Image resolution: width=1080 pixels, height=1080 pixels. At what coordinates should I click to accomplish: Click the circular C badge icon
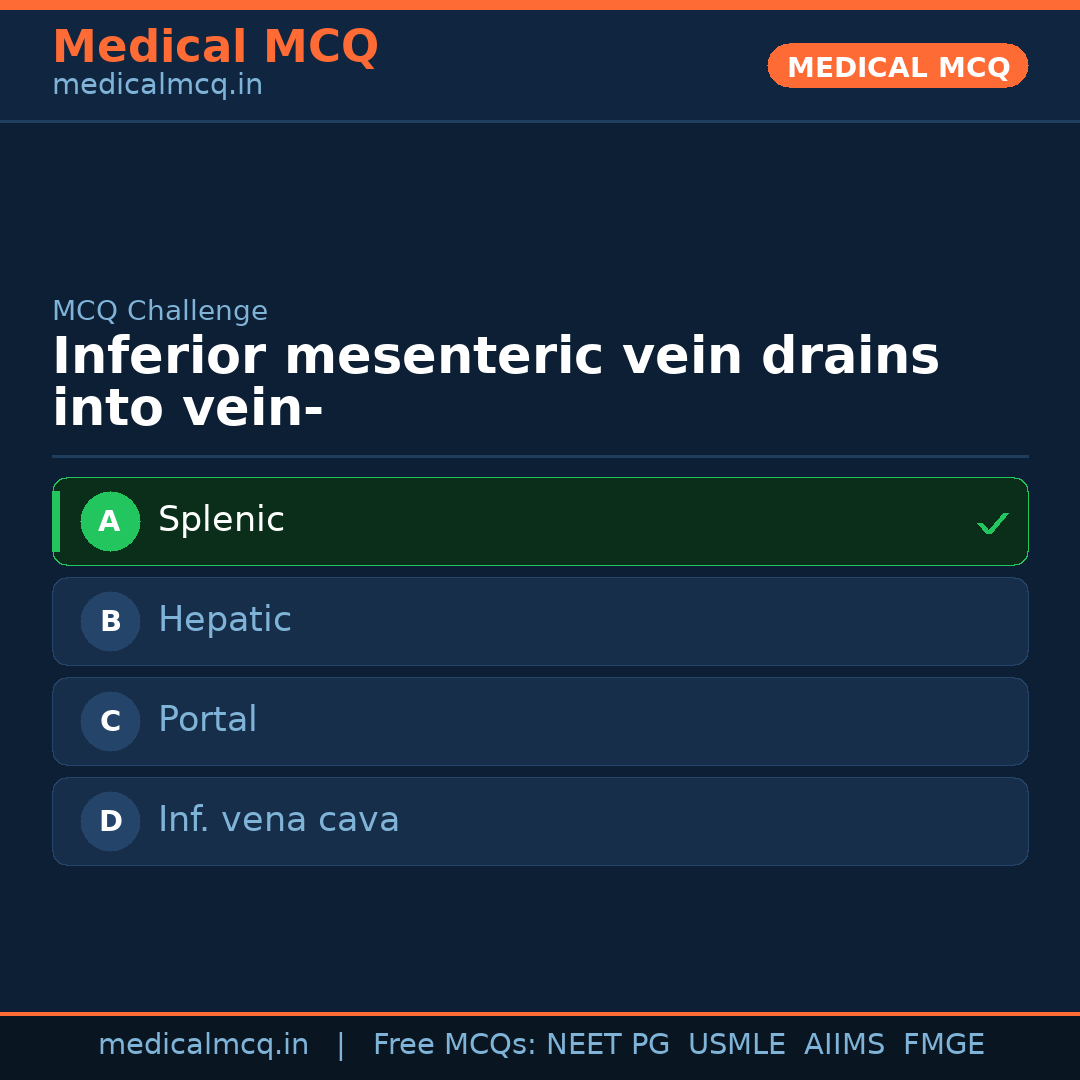(110, 721)
